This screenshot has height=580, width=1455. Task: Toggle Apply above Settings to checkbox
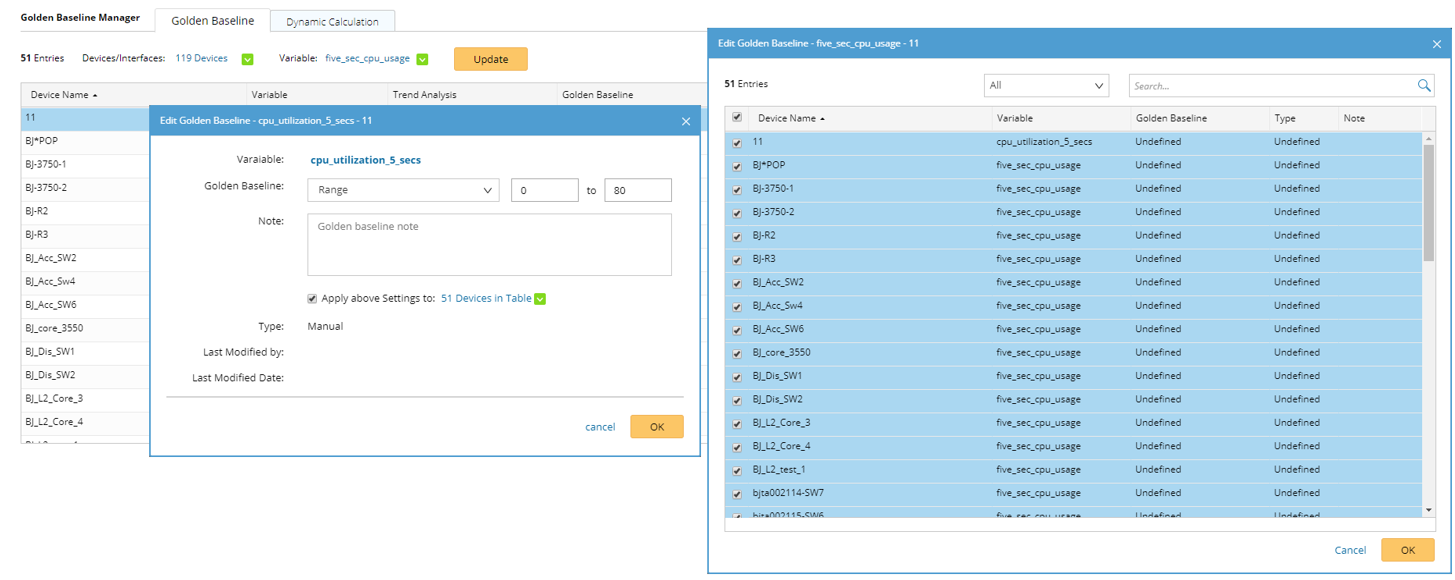pyautogui.click(x=313, y=298)
